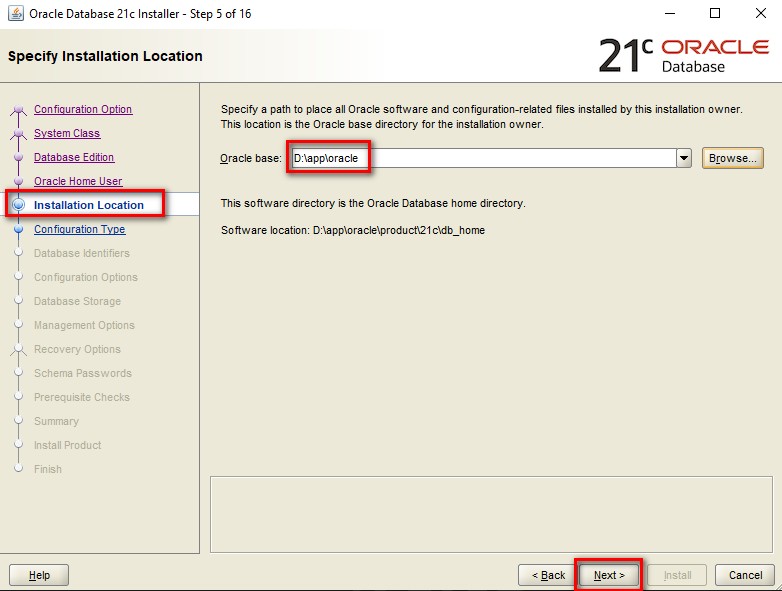Click the message area box at bottom

(491, 514)
